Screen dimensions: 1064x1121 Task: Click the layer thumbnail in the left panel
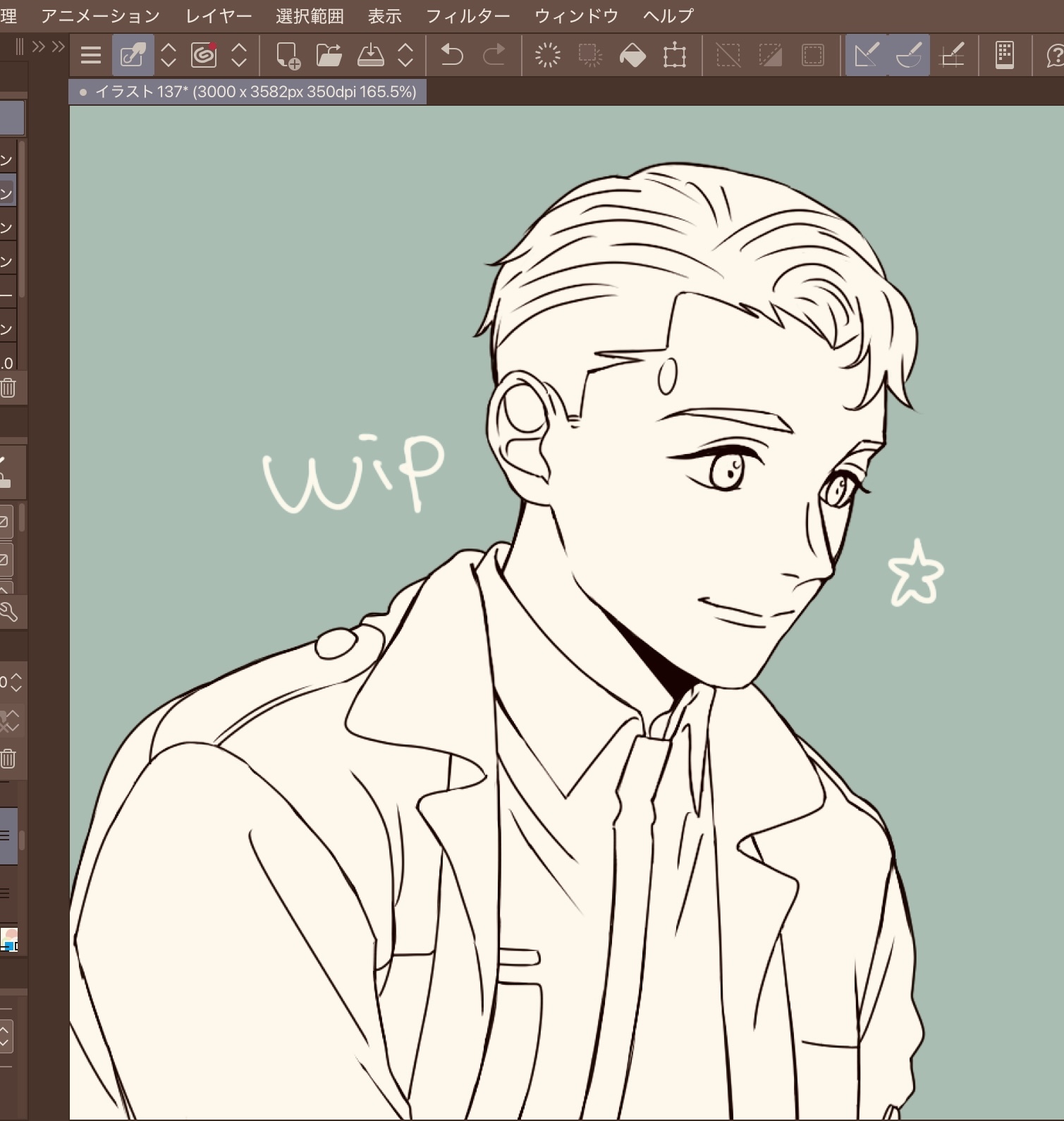(x=9, y=939)
